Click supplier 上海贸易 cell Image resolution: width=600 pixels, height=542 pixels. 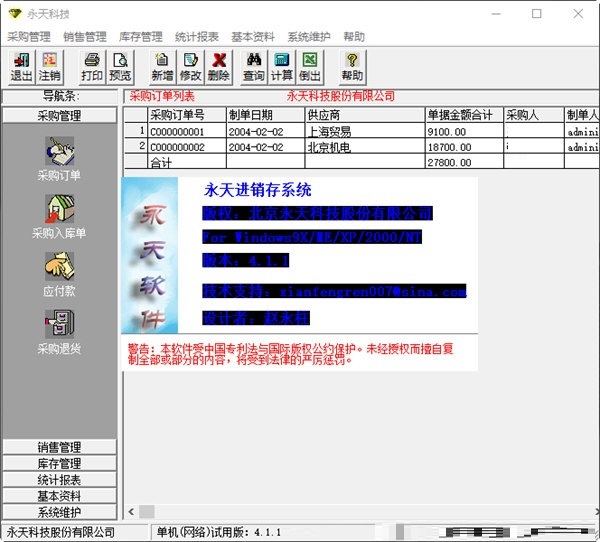(365, 131)
